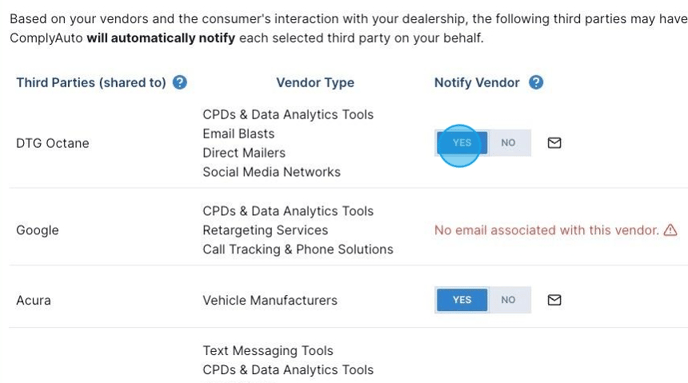Image resolution: width=688 pixels, height=383 pixels.
Task: Click Email Blasts under DTG Octane
Action: tap(238, 133)
